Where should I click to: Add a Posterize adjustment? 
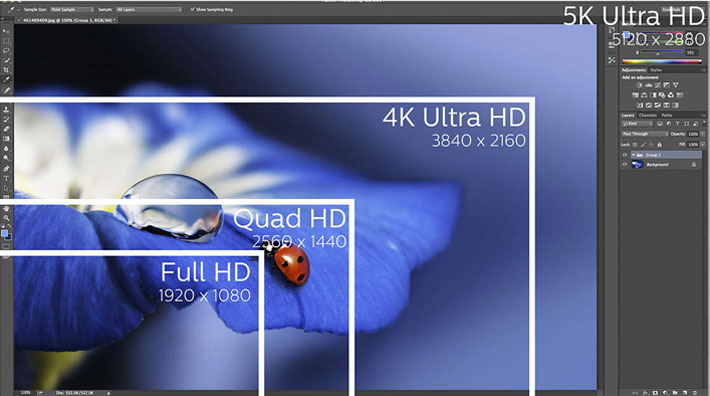(x=648, y=105)
